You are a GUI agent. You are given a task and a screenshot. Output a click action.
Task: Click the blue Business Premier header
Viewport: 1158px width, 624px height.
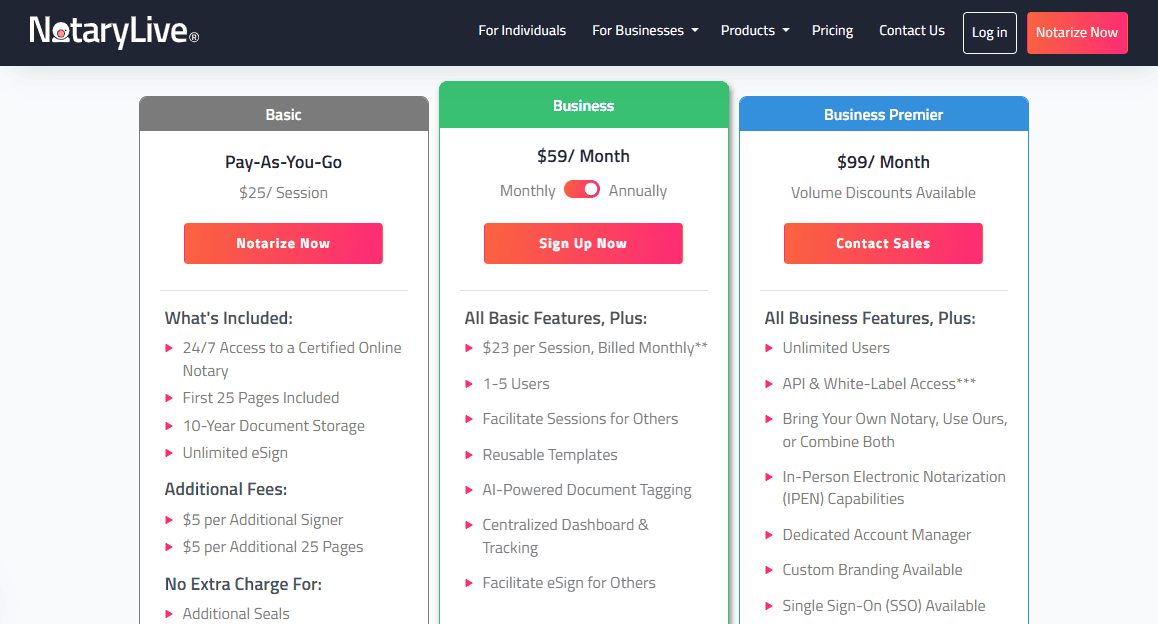pyautogui.click(x=884, y=115)
